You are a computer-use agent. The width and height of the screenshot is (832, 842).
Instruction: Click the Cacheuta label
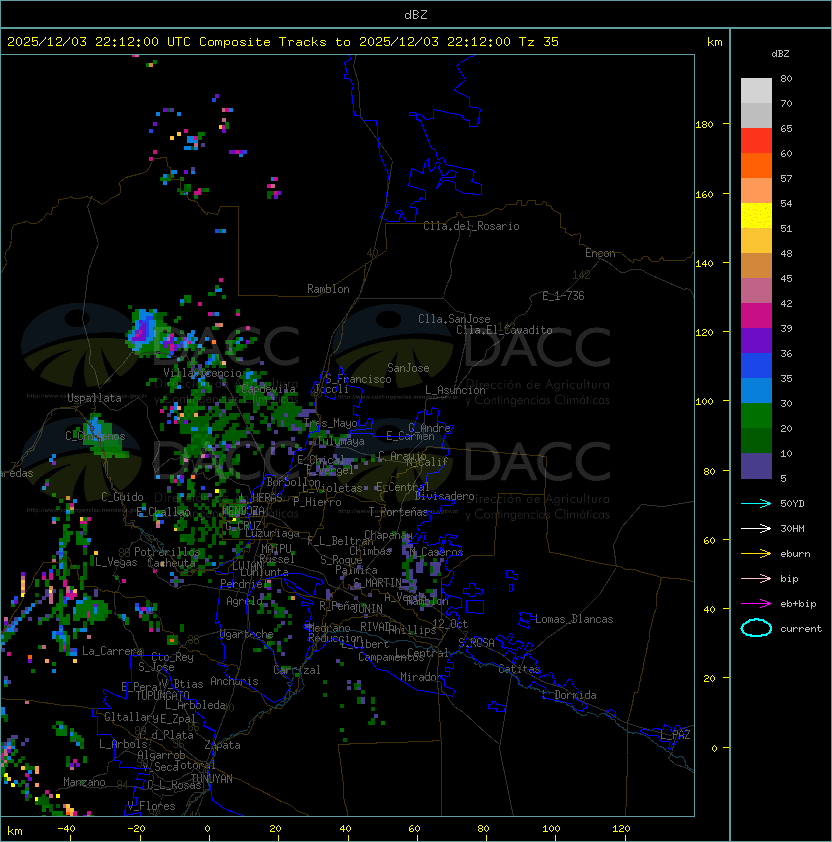coord(171,563)
